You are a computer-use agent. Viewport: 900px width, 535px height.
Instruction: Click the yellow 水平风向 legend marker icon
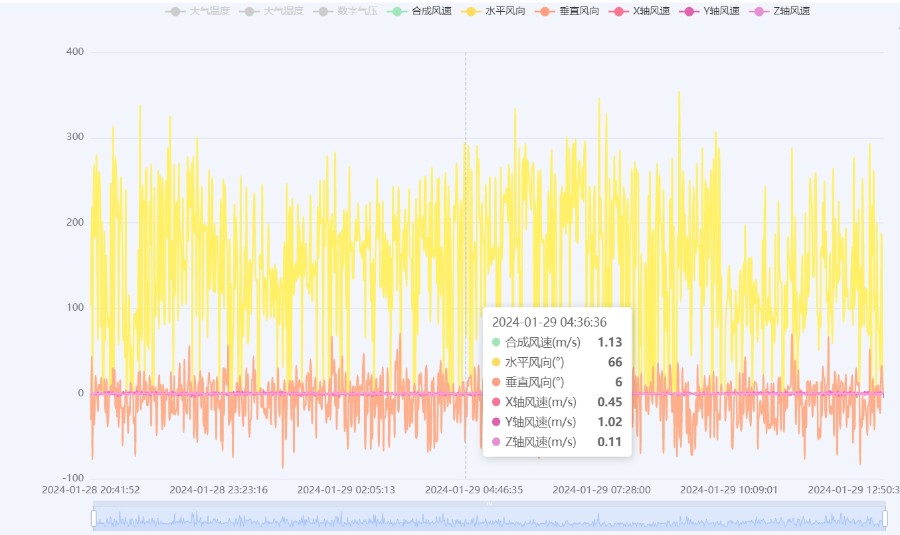click(471, 11)
